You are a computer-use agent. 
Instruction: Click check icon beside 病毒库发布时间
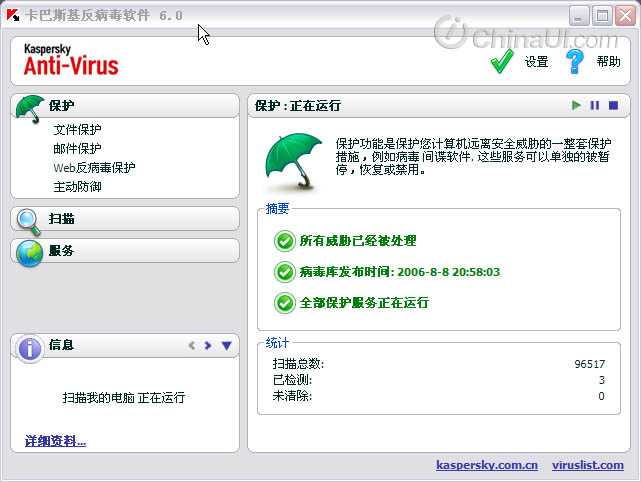[x=285, y=272]
